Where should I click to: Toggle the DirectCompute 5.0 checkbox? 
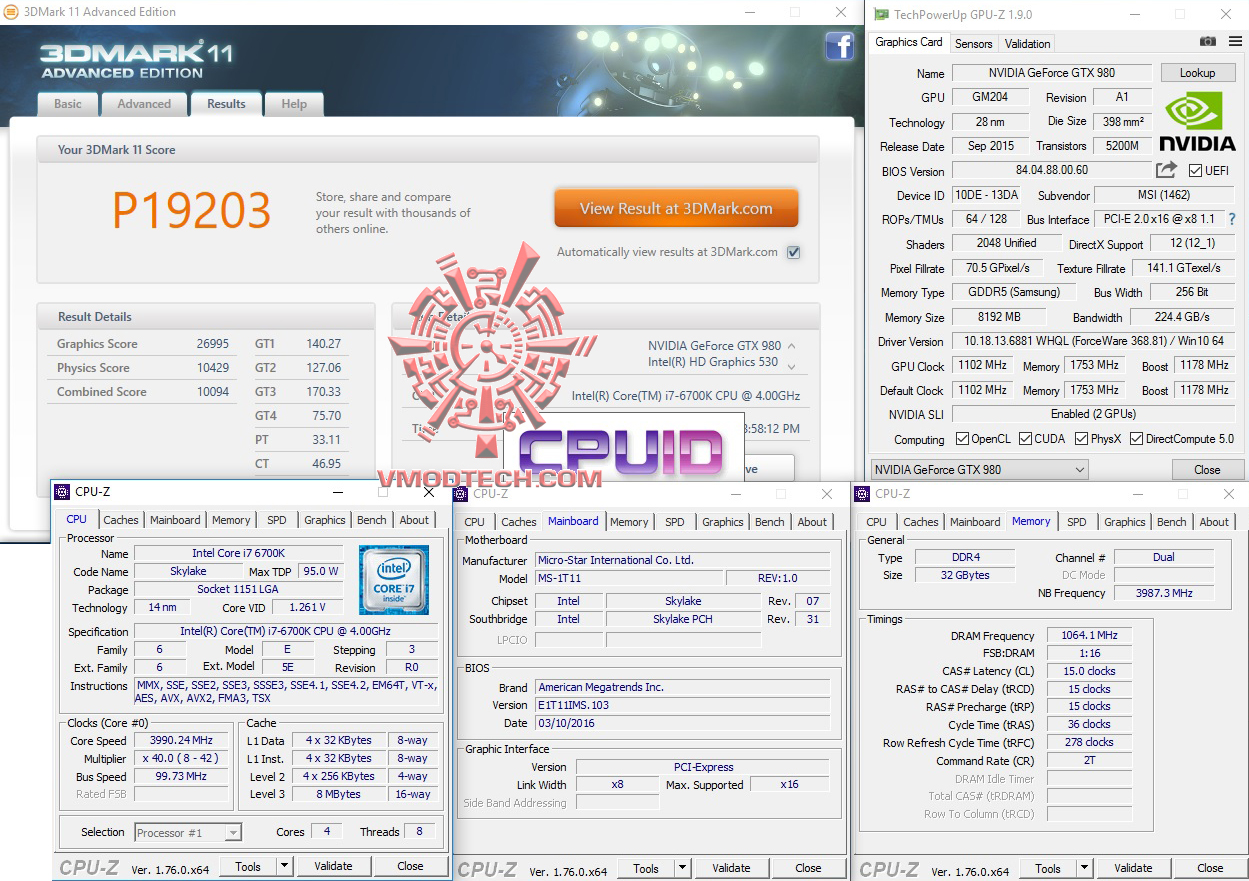pos(1137,439)
